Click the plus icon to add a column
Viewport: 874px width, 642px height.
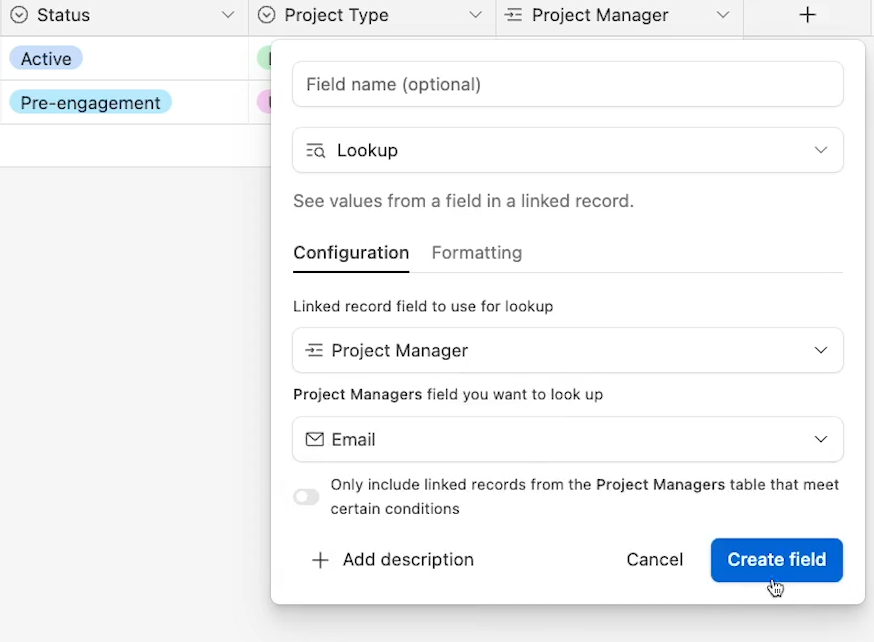click(x=807, y=15)
